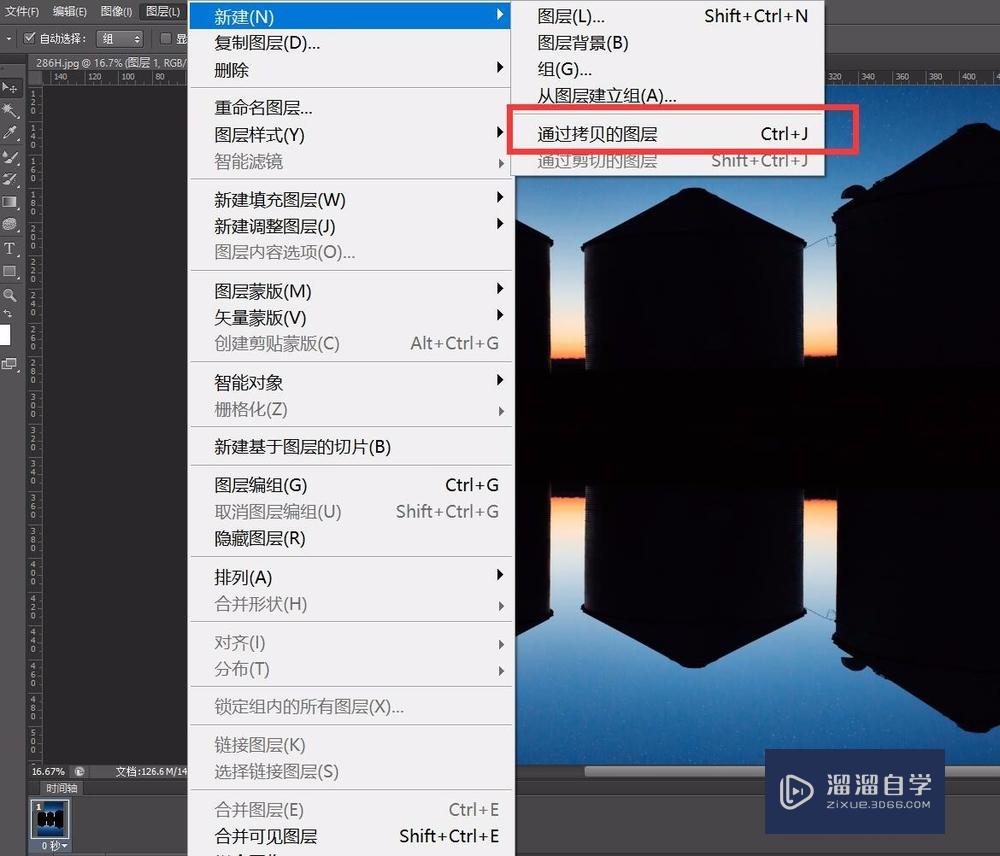
Task: Select timeline frame 1 thumbnail
Action: pos(50,818)
